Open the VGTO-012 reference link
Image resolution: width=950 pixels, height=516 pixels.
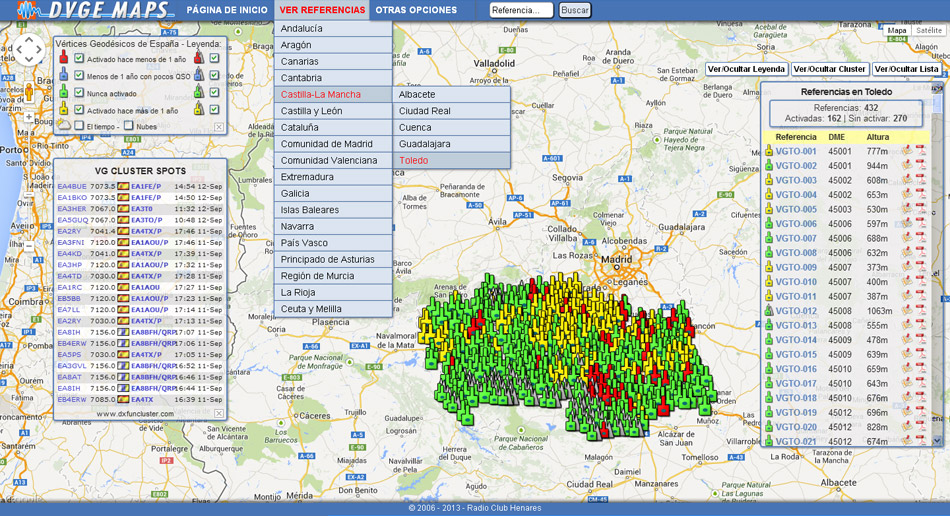[x=796, y=311]
